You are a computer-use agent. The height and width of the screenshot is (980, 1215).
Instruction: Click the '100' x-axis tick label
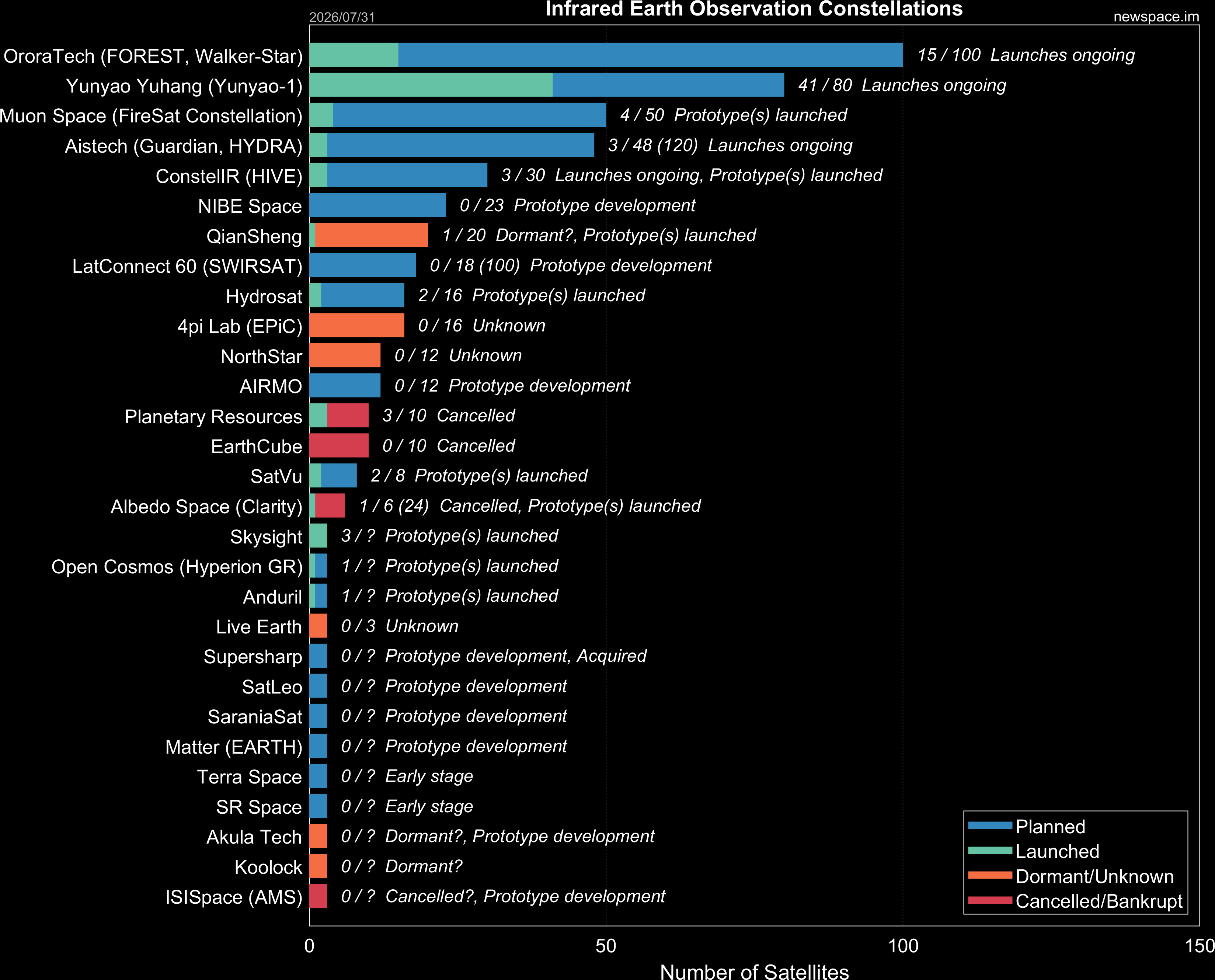point(903,946)
